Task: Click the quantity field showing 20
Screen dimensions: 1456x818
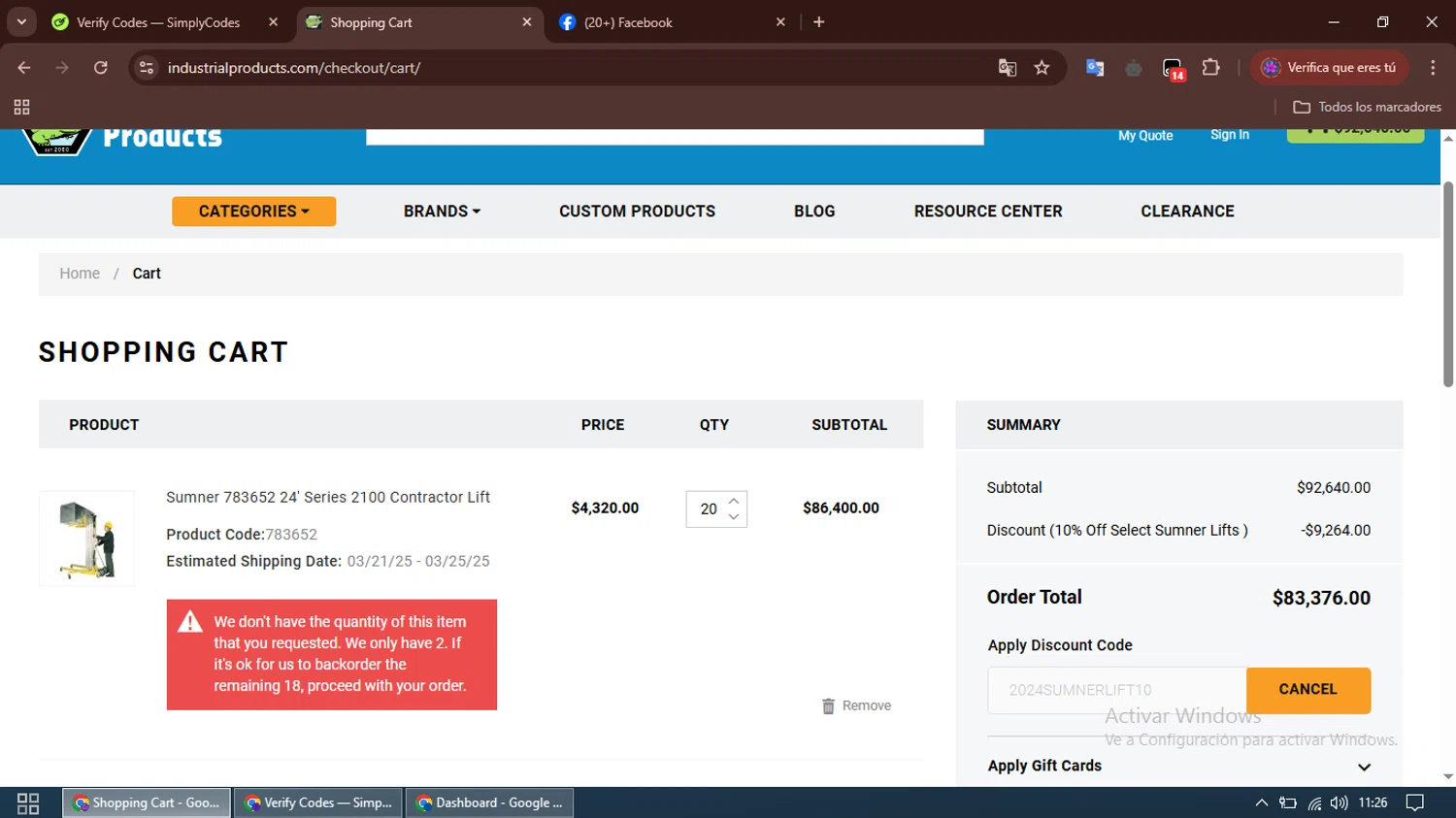Action: pos(708,509)
